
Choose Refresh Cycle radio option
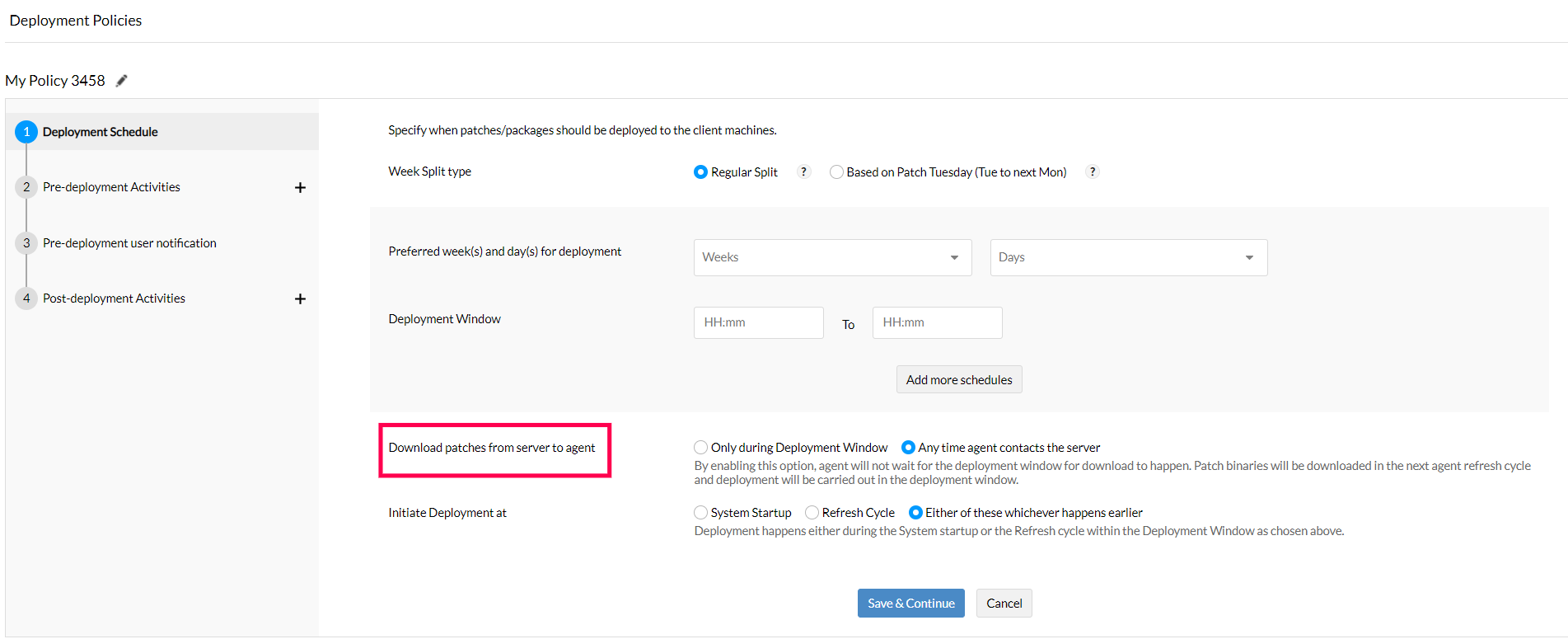click(812, 512)
